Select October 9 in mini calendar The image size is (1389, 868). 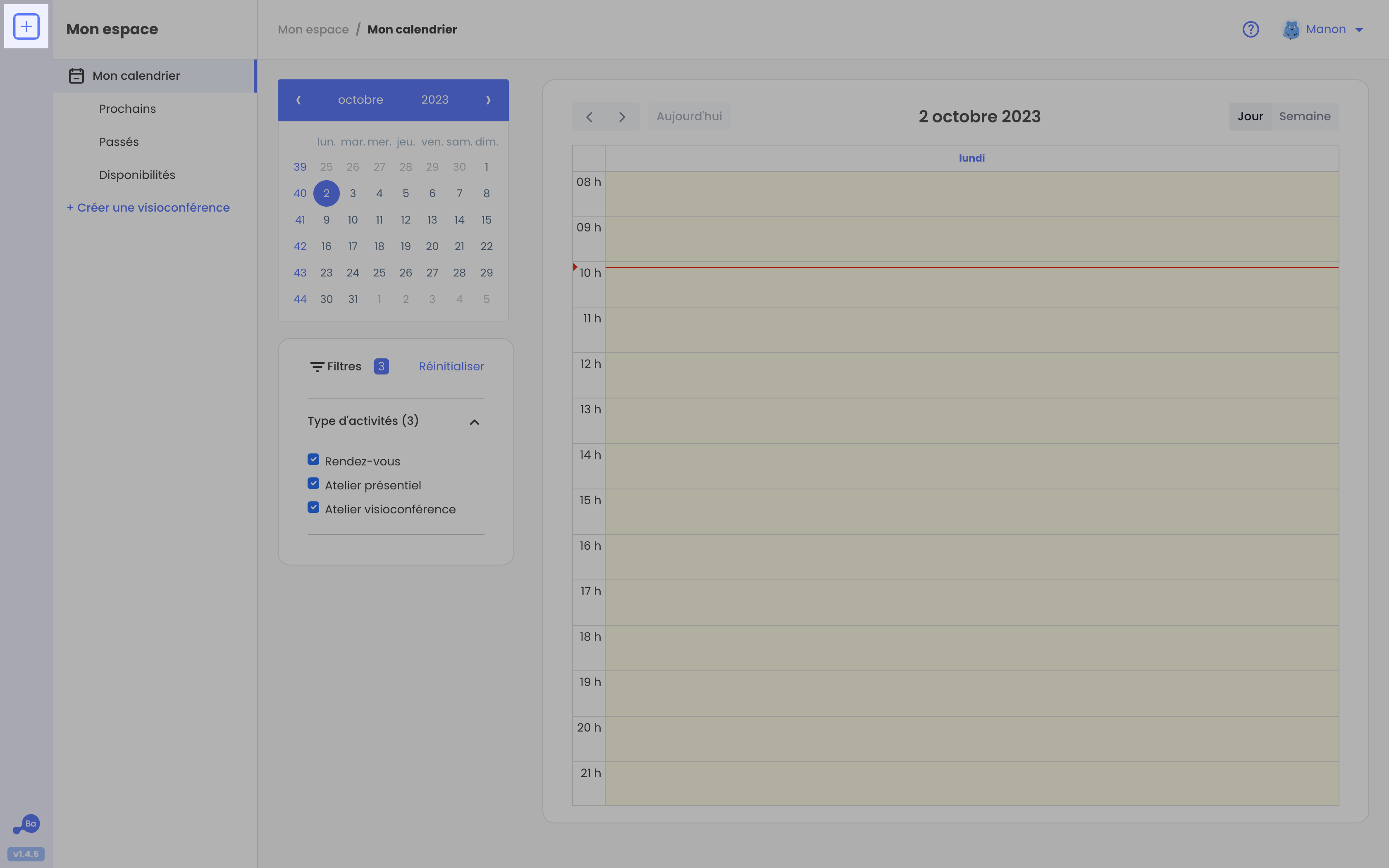pos(327,220)
